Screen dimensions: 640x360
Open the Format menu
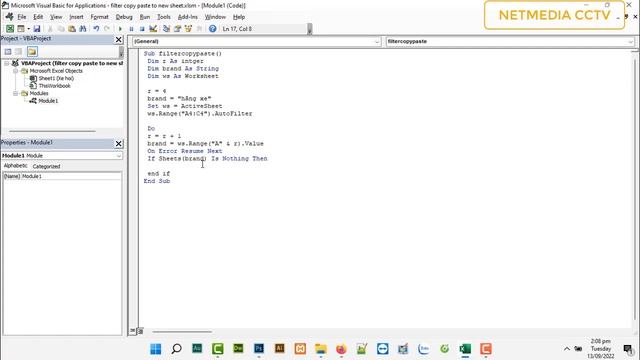coord(100,17)
